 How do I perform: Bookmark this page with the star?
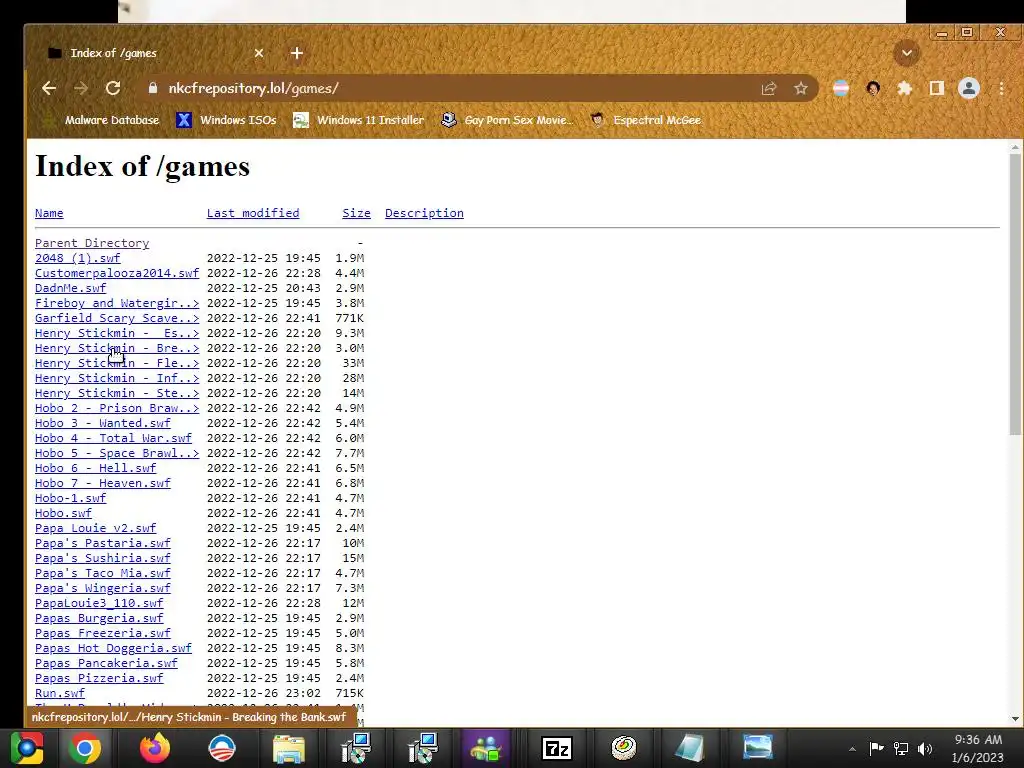801,88
